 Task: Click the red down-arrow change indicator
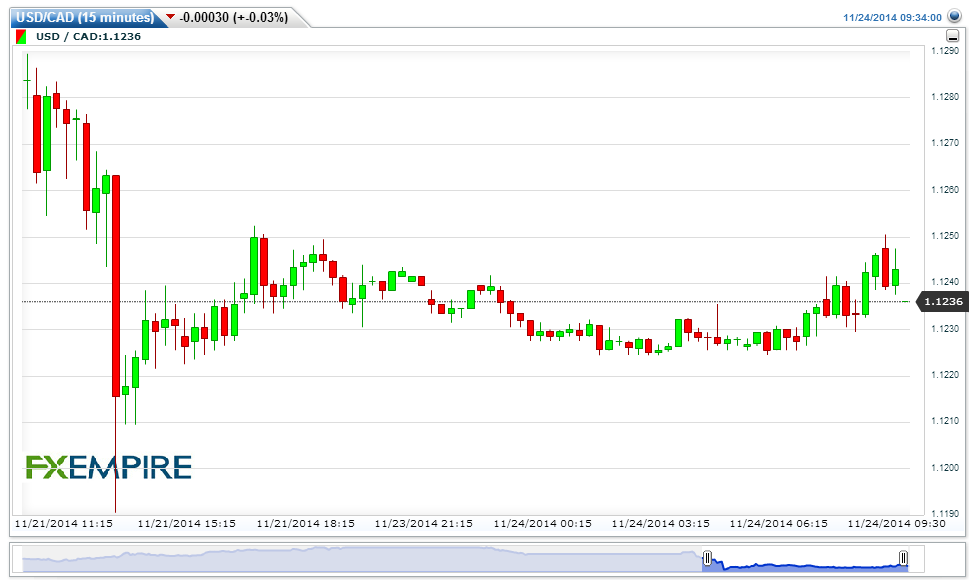tap(171, 17)
